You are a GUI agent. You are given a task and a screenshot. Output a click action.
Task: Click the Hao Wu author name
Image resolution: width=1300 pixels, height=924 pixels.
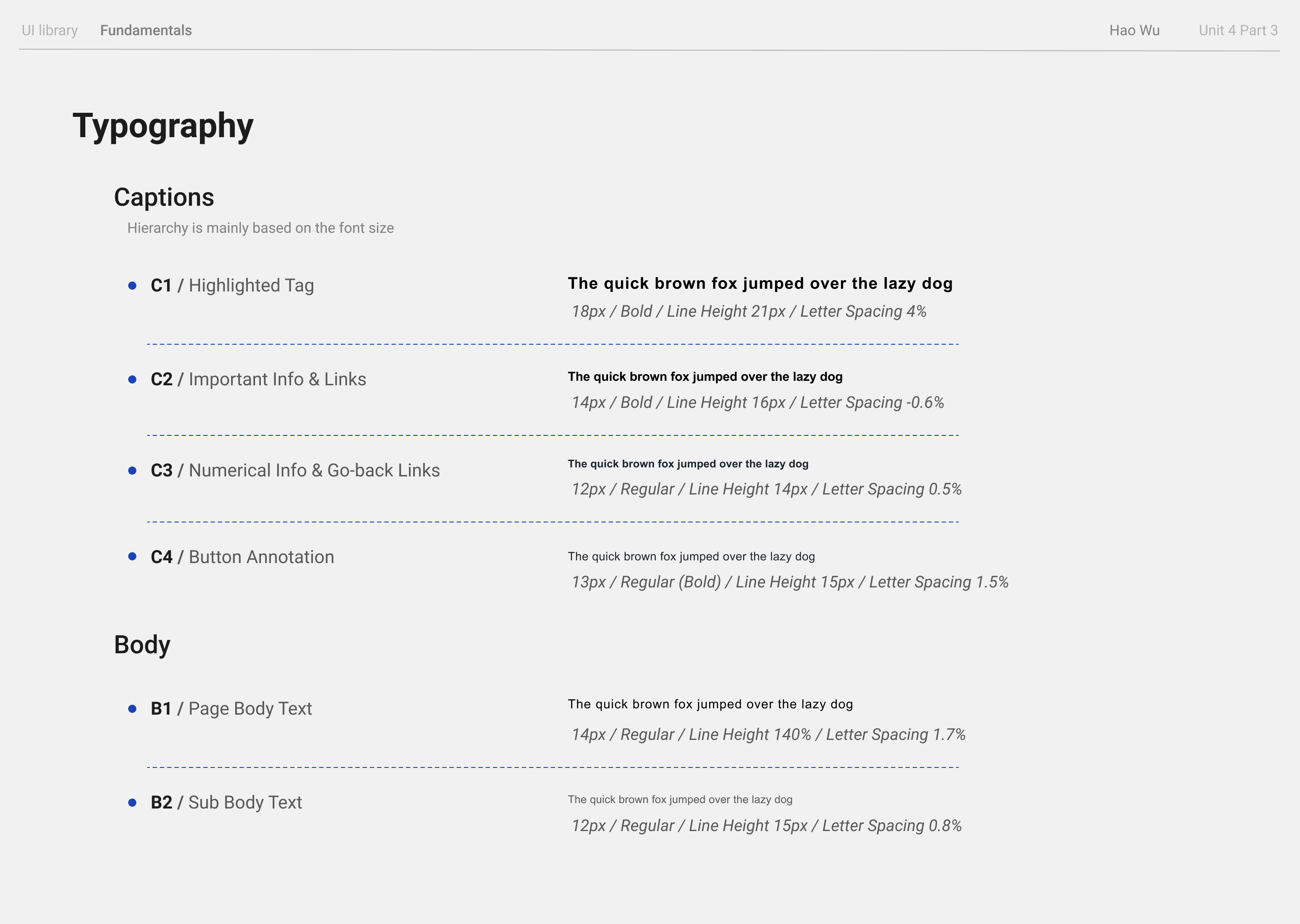[1134, 30]
